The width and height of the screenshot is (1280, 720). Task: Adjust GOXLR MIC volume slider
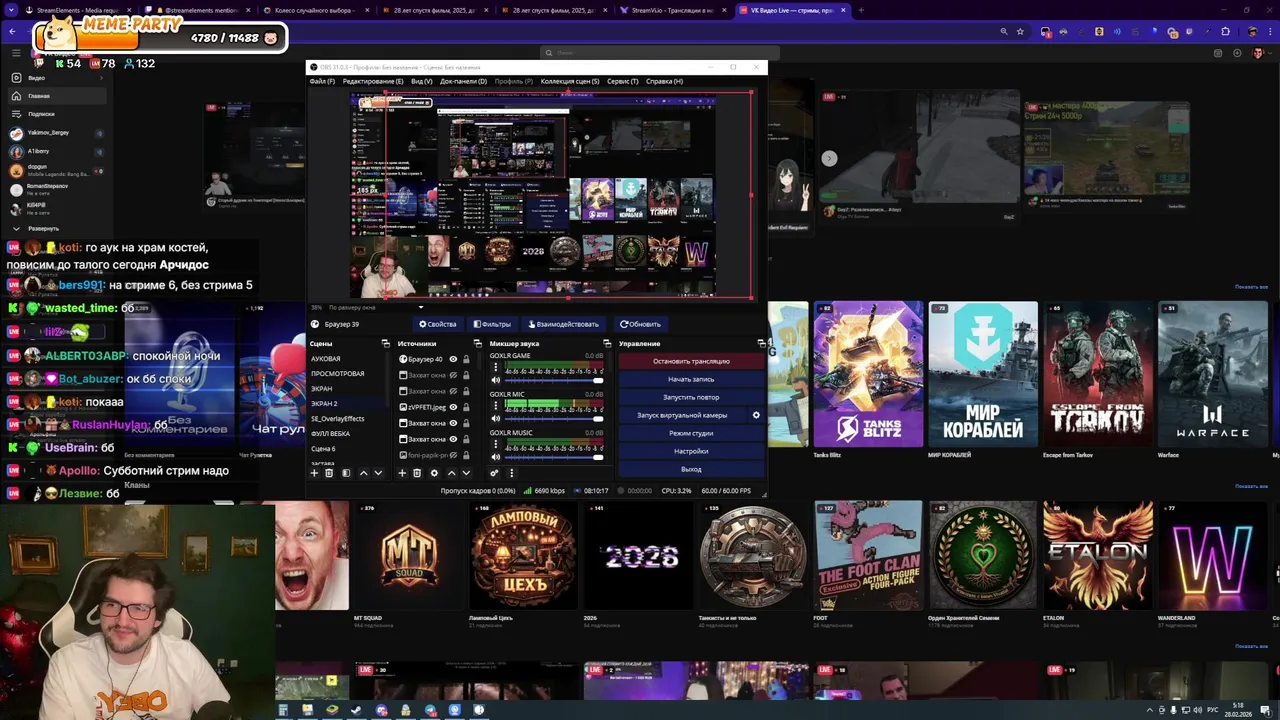554,418
